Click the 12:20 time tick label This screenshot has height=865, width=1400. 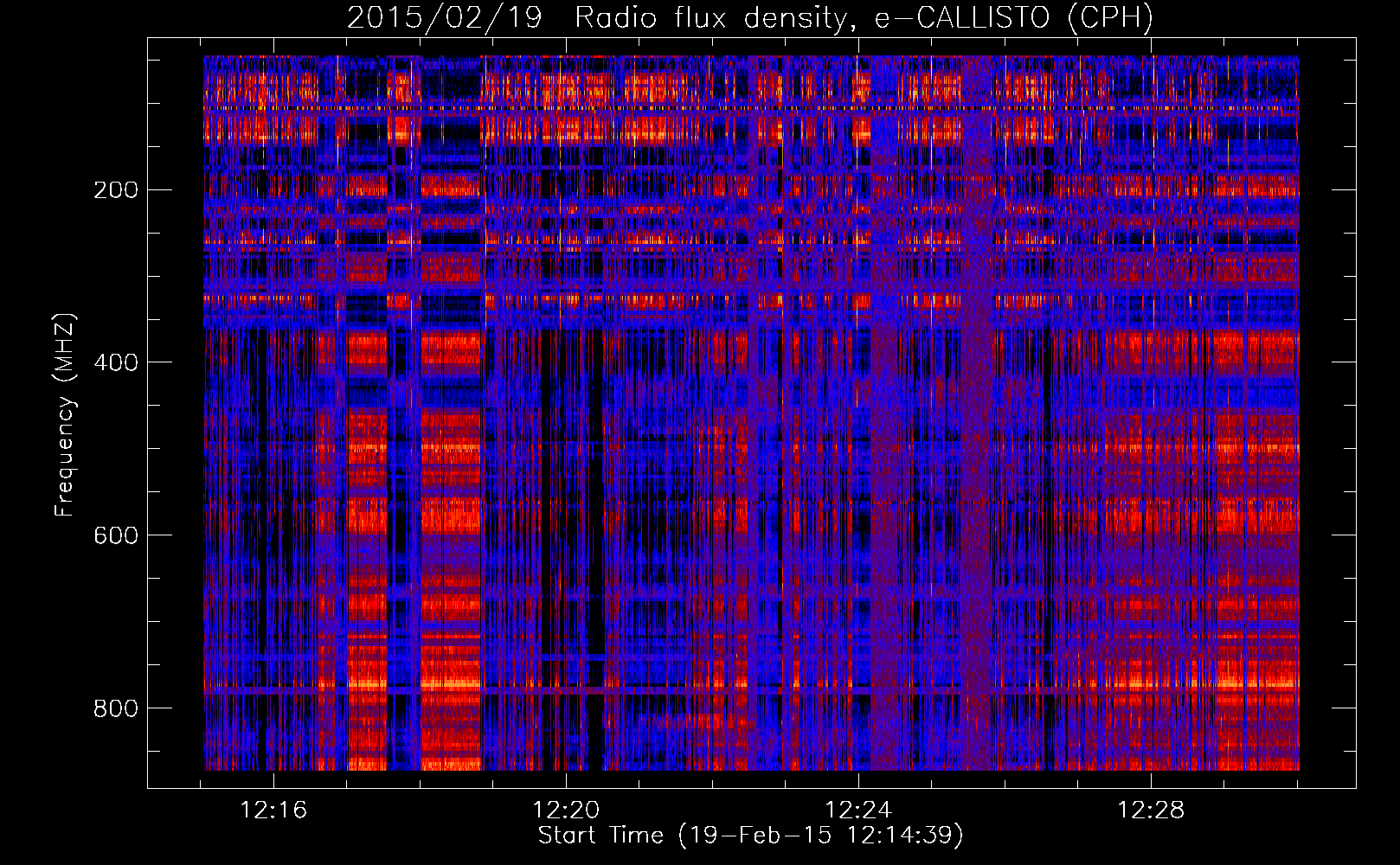[566, 811]
